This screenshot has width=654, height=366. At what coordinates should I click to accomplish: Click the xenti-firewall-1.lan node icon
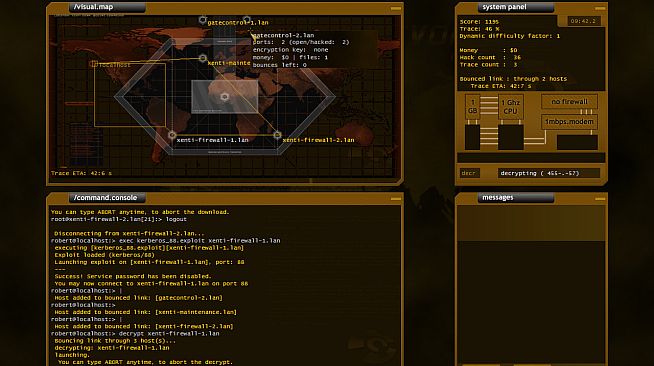172,135
